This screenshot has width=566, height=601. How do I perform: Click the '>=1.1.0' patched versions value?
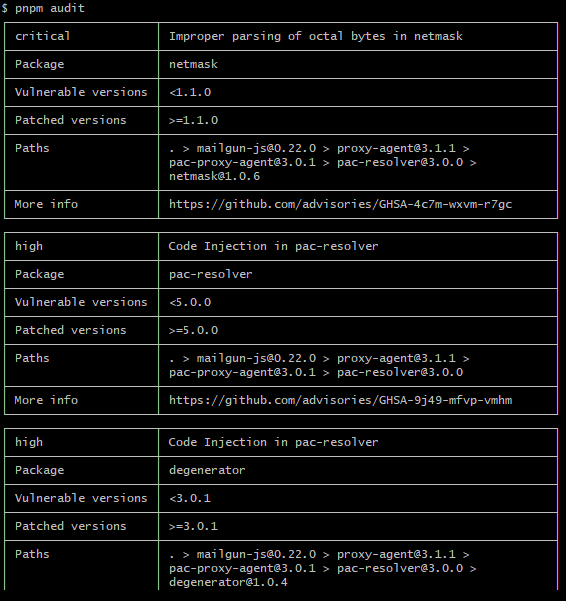[x=194, y=120]
